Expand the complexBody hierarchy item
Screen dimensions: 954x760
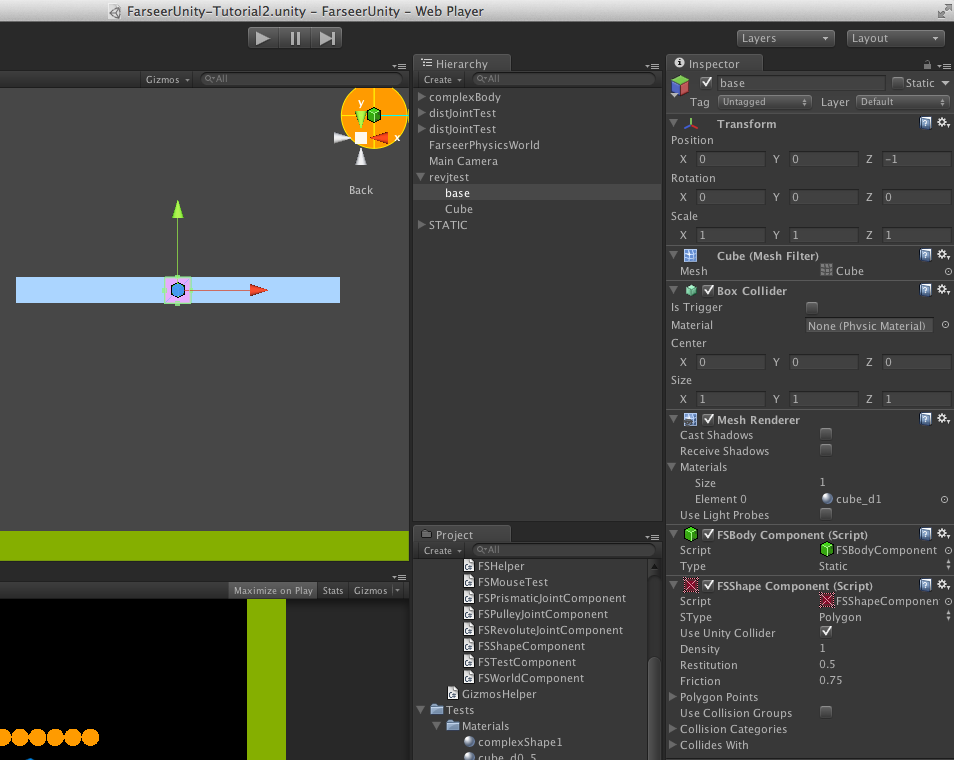[421, 97]
